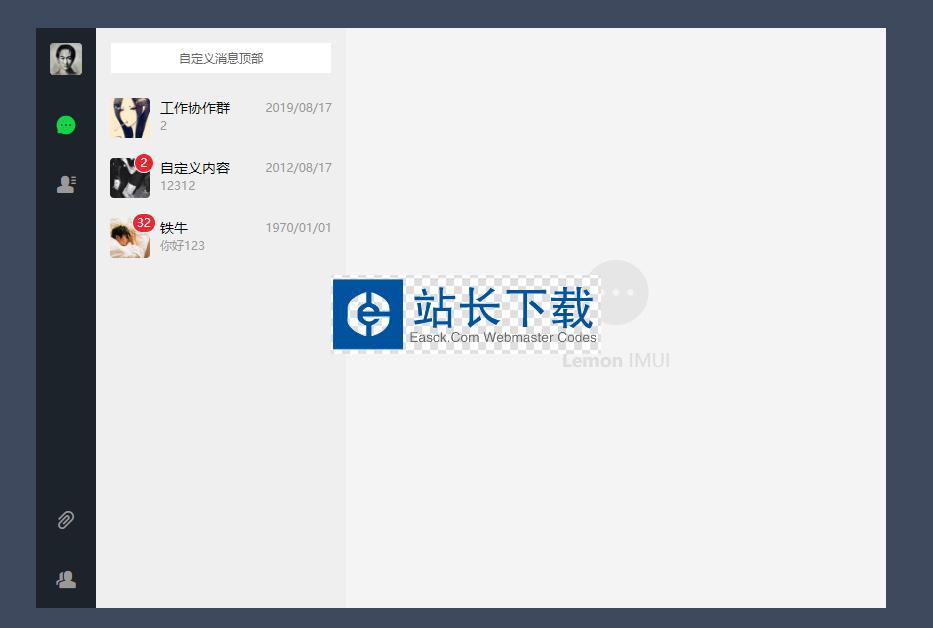The height and width of the screenshot is (628, 933).
Task: Open the 自定义内容 conversation
Action: pyautogui.click(x=221, y=177)
